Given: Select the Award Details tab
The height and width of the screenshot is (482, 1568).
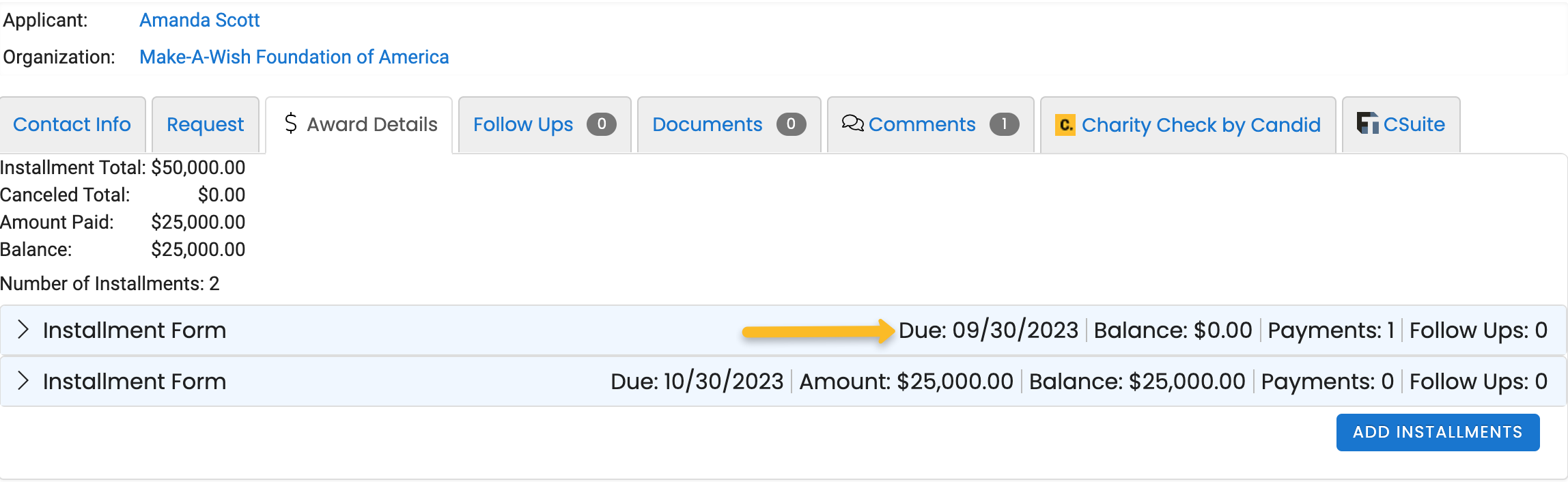Looking at the screenshot, I should pos(359,124).
